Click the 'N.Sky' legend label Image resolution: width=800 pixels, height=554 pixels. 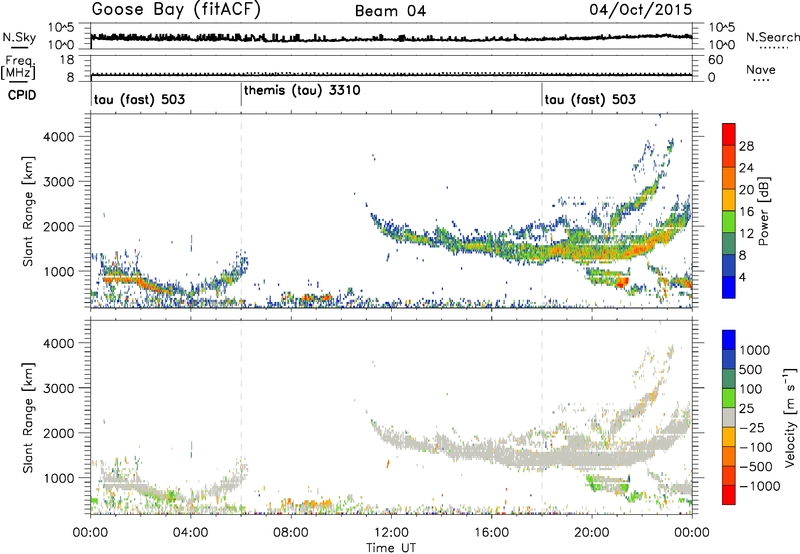pos(19,37)
